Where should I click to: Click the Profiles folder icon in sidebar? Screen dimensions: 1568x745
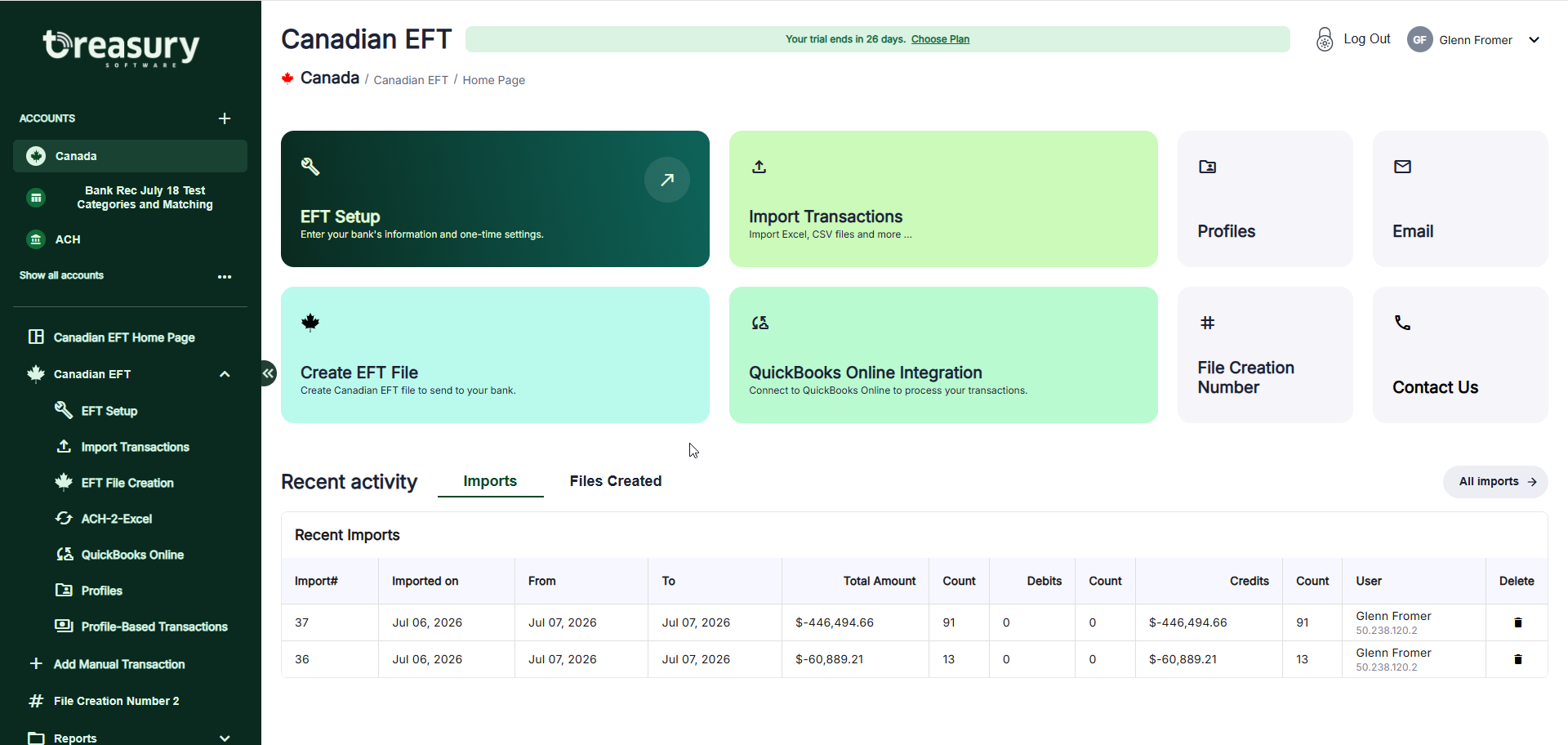coord(64,590)
